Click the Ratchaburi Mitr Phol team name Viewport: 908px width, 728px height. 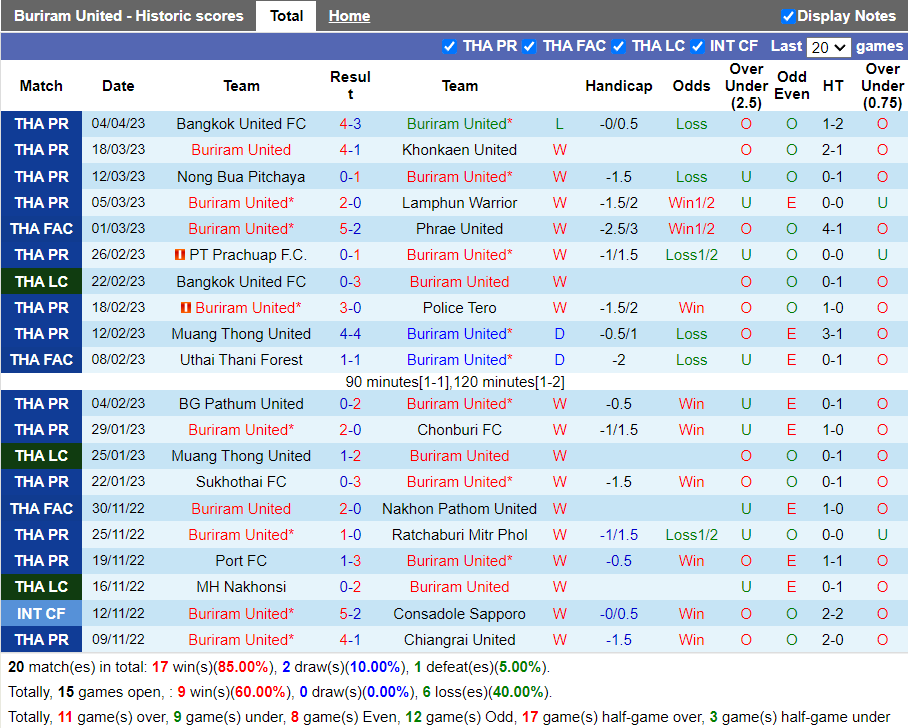459,535
